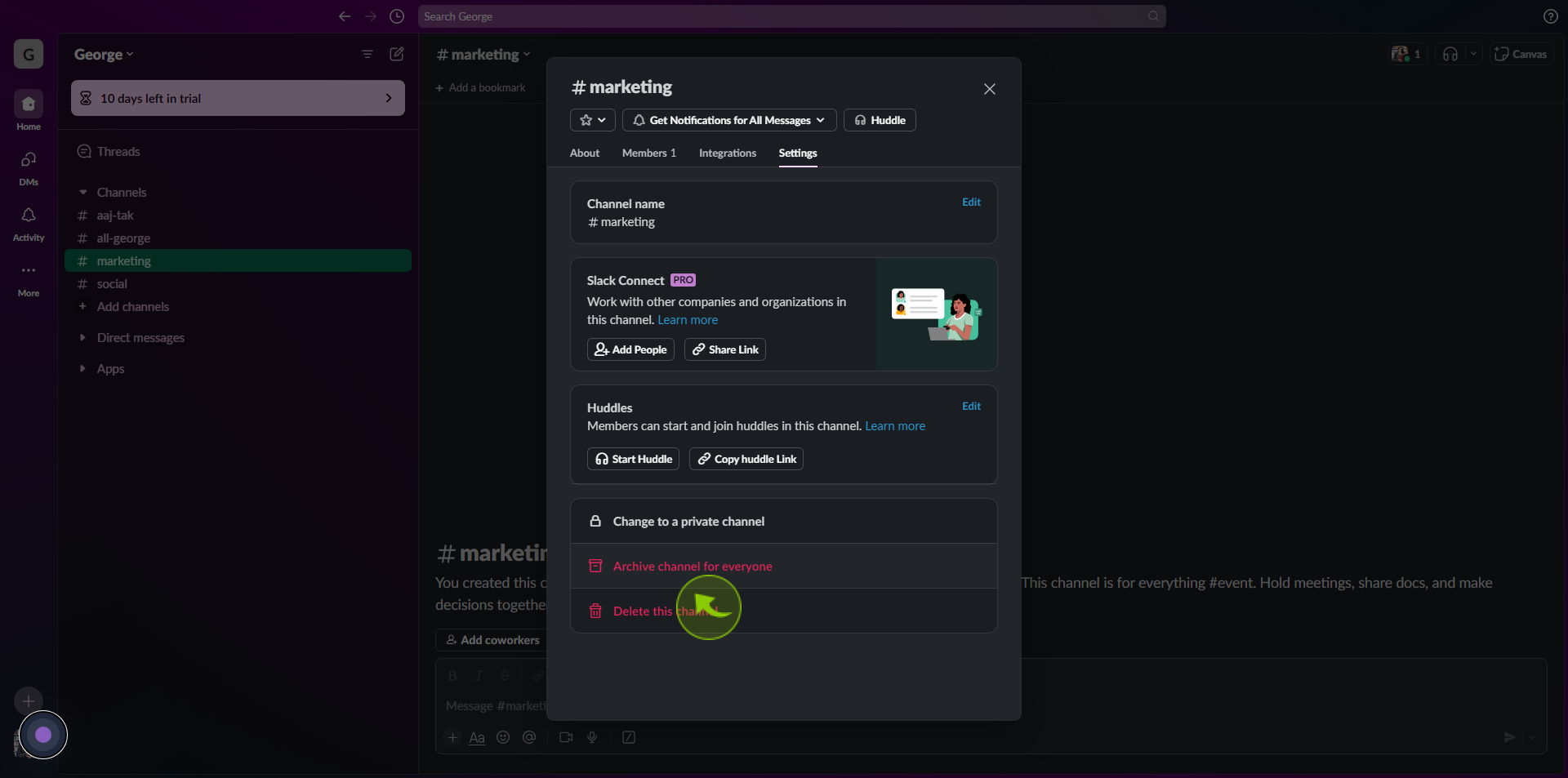Choose Delete this channel

pos(783,611)
